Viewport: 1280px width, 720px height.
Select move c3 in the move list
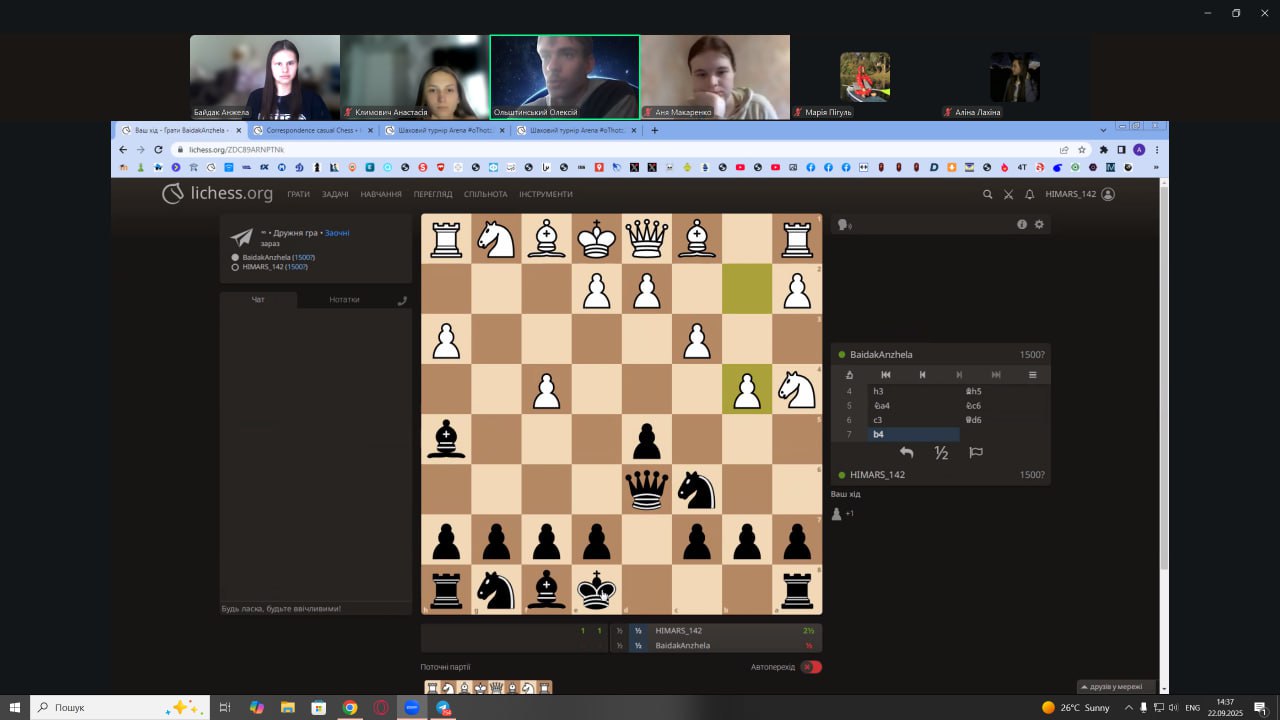tap(878, 420)
